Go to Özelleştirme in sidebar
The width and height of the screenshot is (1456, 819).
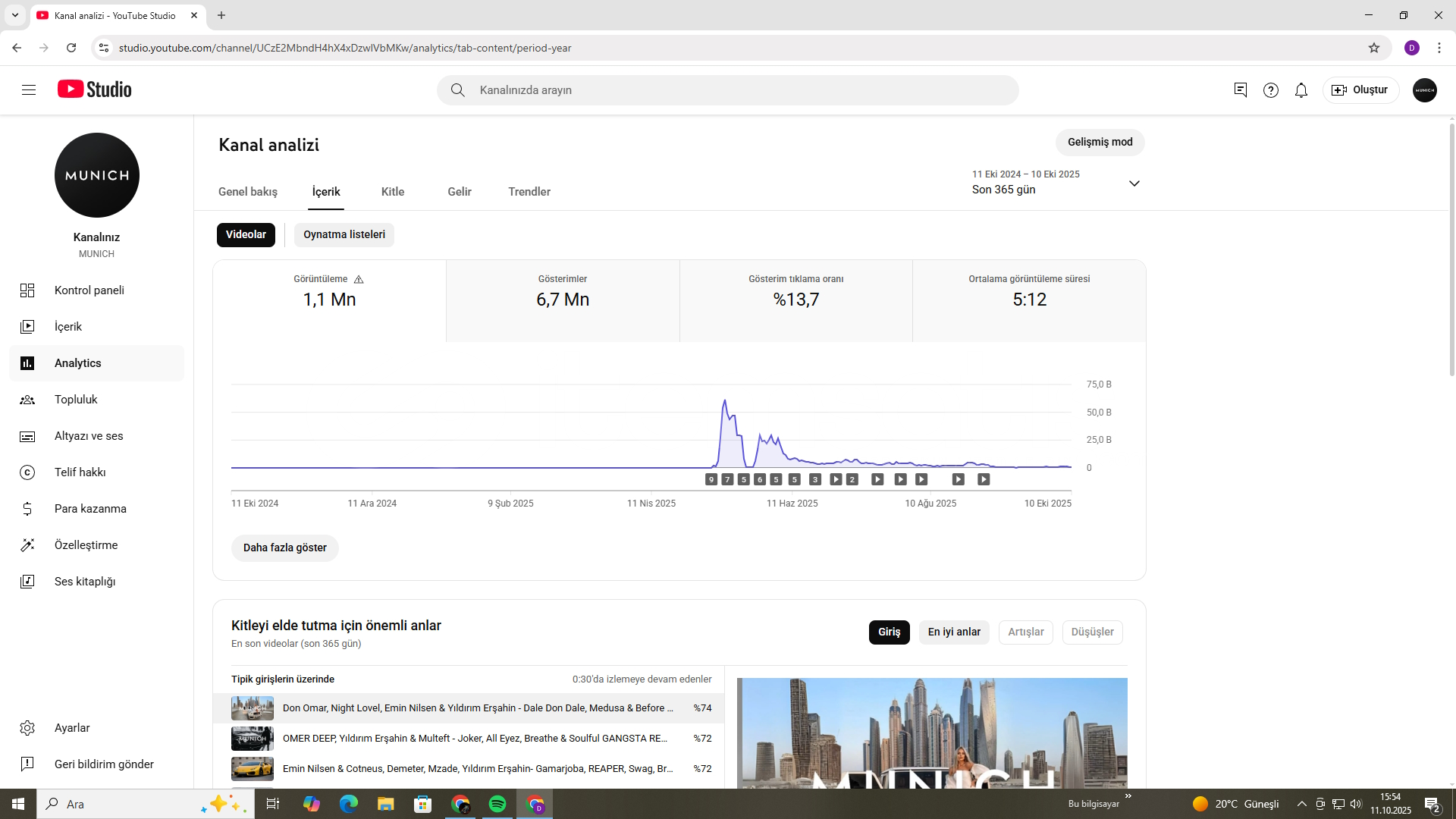[86, 545]
